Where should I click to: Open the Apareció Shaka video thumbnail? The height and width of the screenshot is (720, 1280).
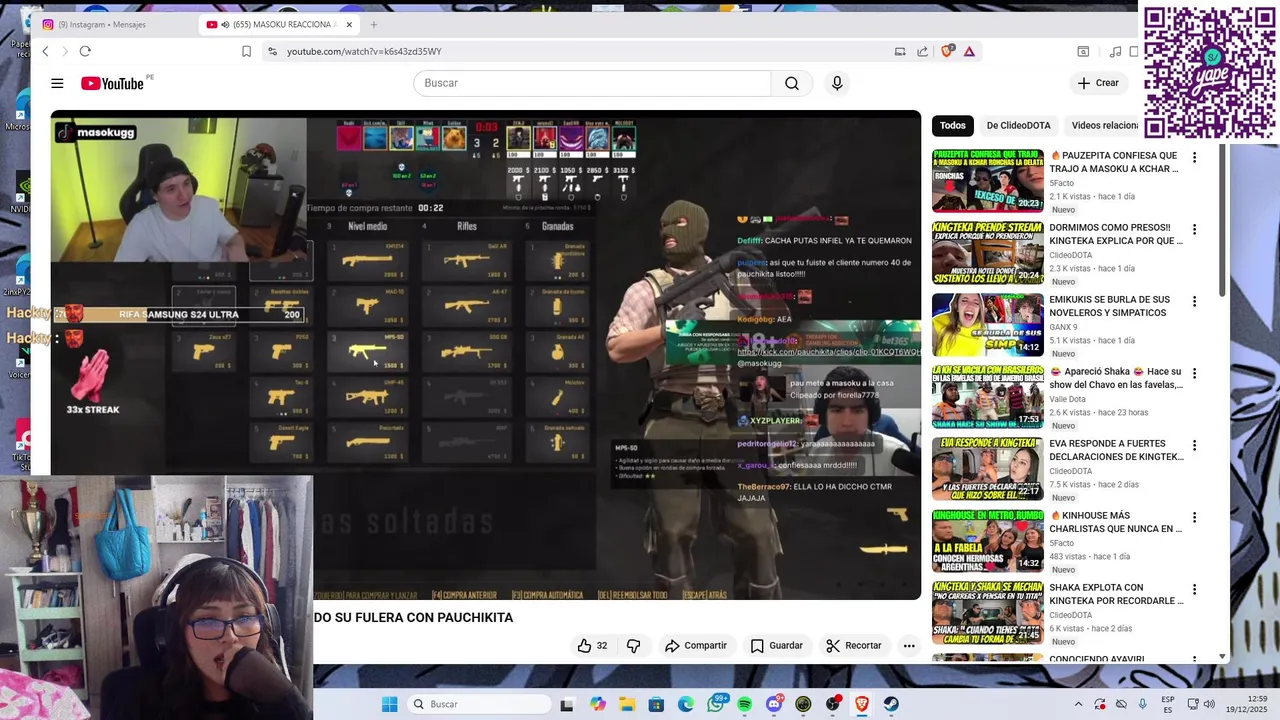click(x=988, y=397)
